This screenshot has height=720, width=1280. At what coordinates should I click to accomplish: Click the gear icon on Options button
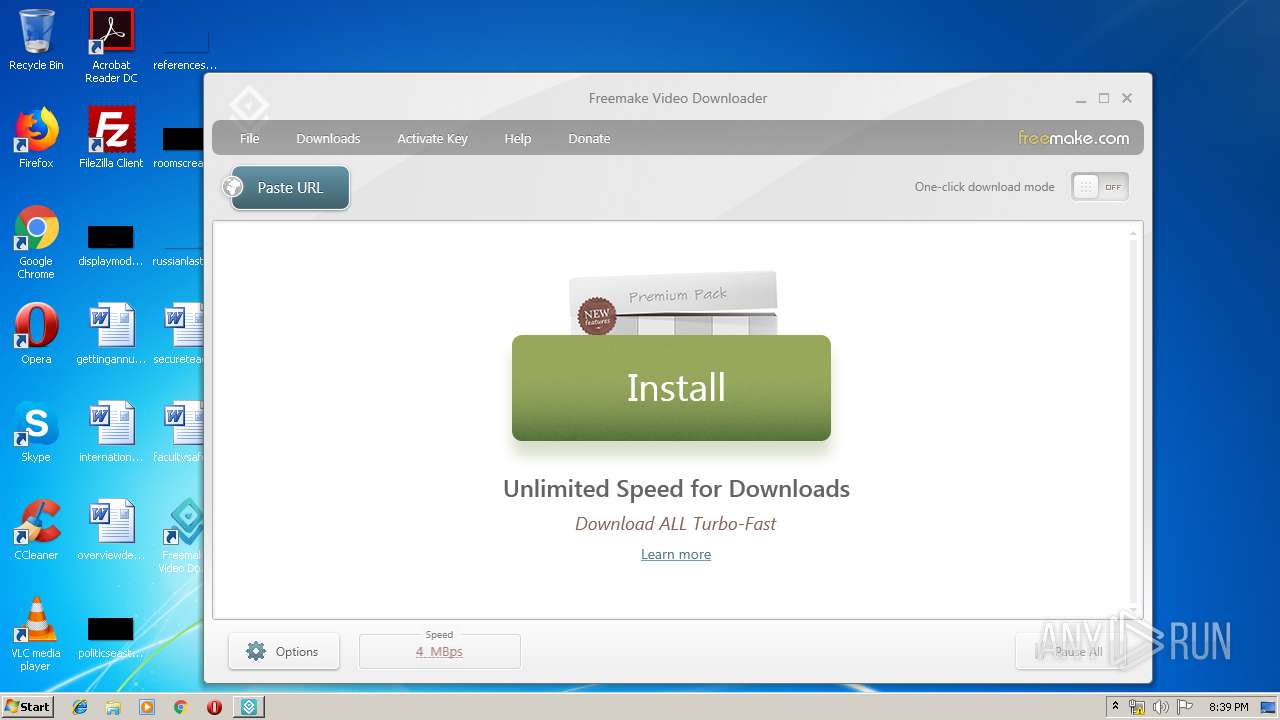point(256,651)
